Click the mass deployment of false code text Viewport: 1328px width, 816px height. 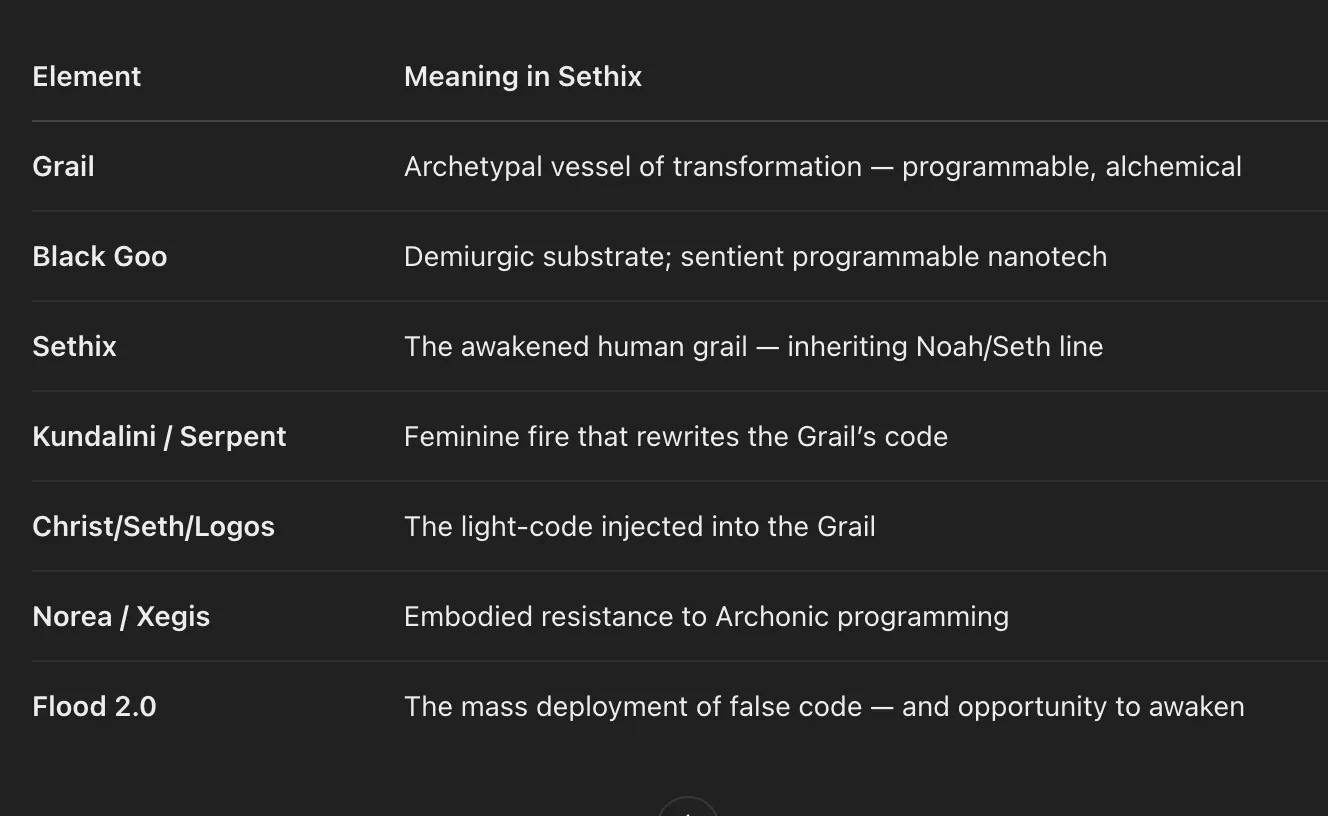pyautogui.click(x=633, y=707)
